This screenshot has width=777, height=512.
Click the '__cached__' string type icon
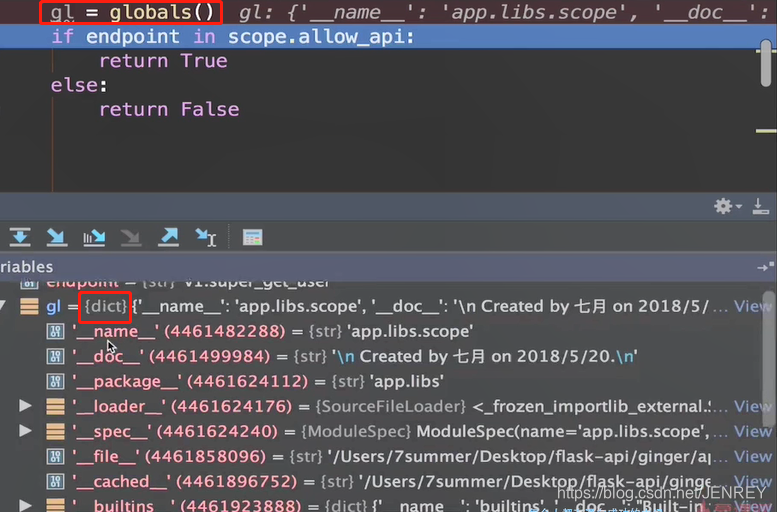56,481
